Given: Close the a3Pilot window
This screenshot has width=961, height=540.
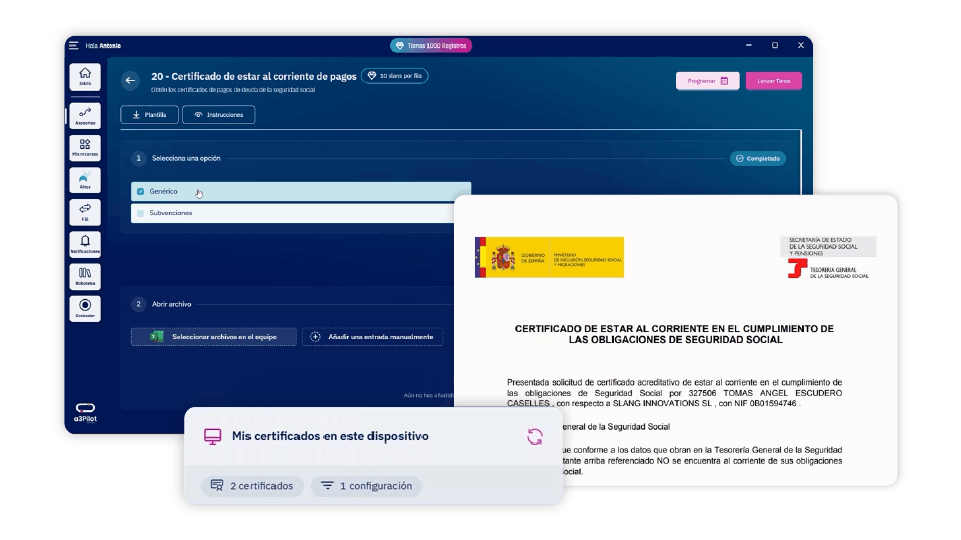Looking at the screenshot, I should [x=800, y=45].
